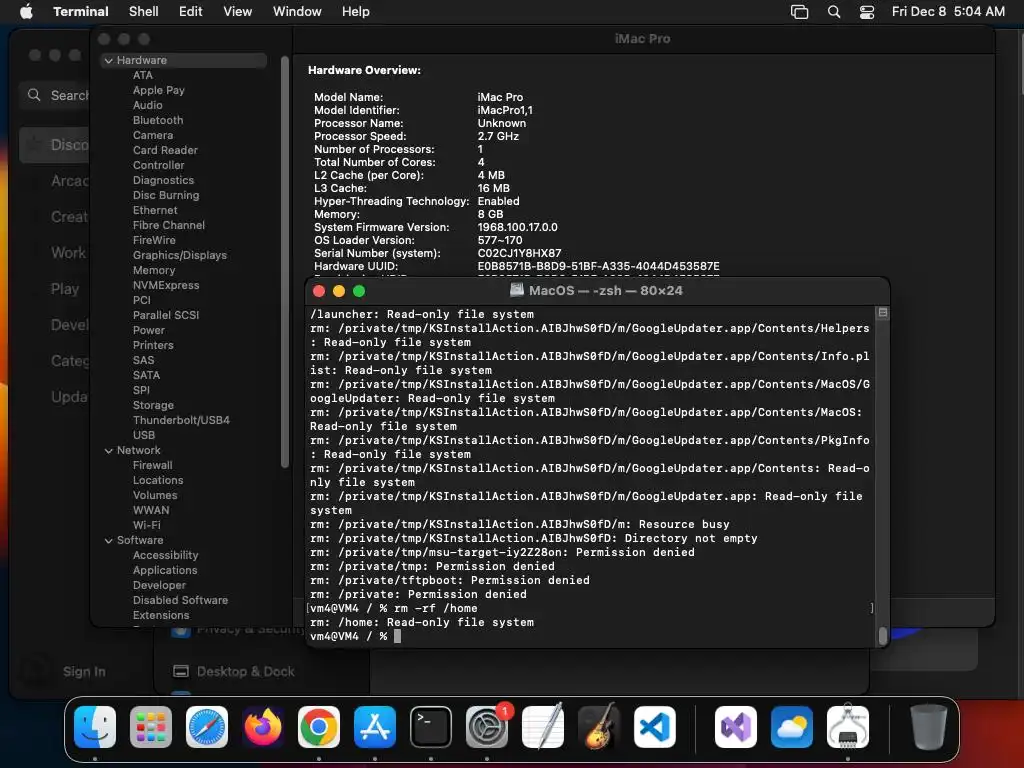Select Accessibility under Software

(166, 555)
